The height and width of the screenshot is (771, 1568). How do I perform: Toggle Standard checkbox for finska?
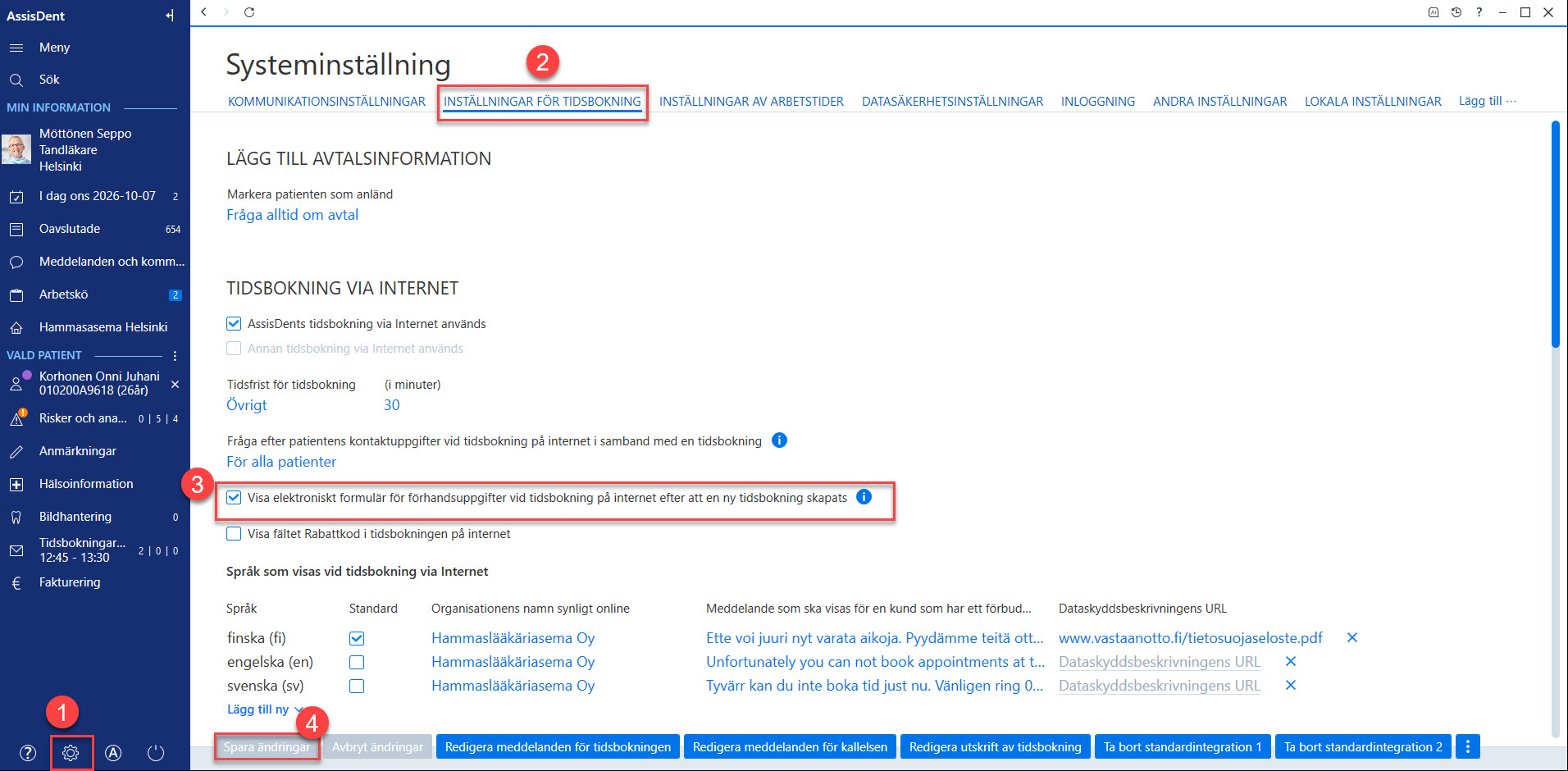(357, 638)
